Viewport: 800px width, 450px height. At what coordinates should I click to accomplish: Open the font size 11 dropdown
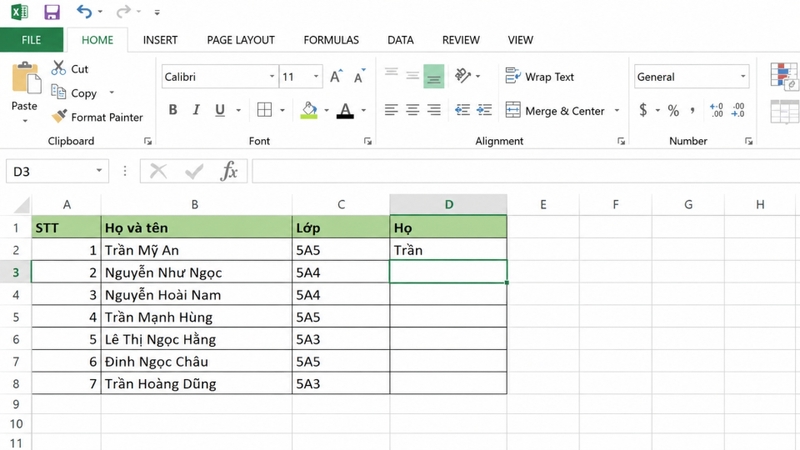(x=316, y=77)
